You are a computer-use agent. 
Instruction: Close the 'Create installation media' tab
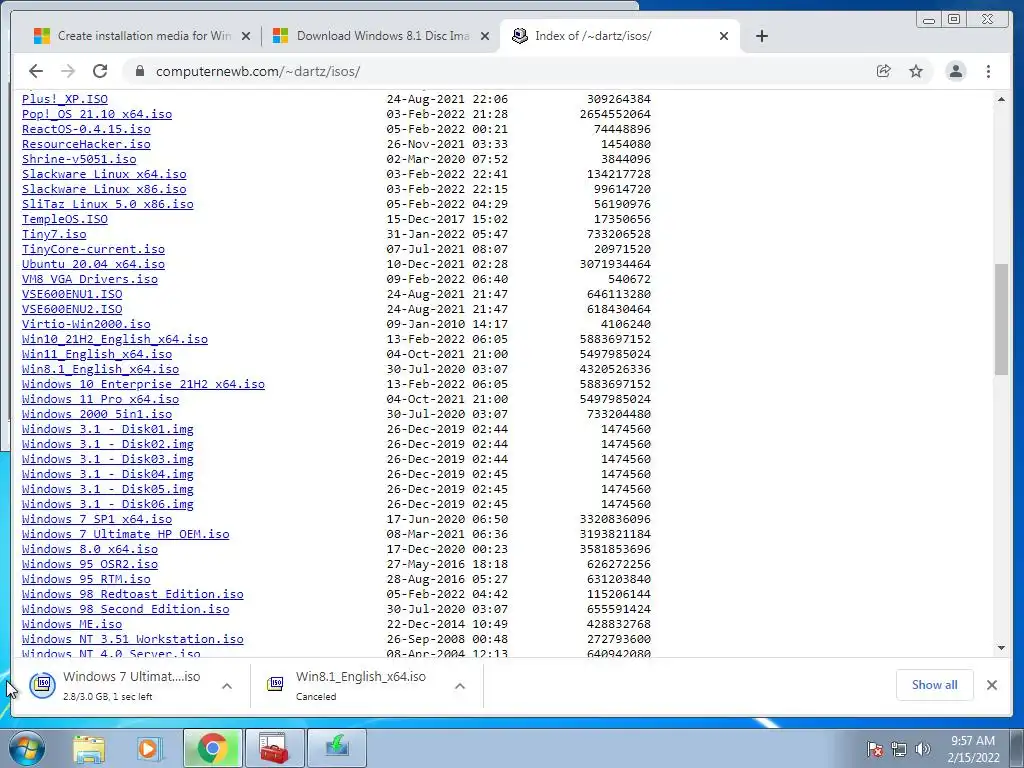click(x=246, y=36)
